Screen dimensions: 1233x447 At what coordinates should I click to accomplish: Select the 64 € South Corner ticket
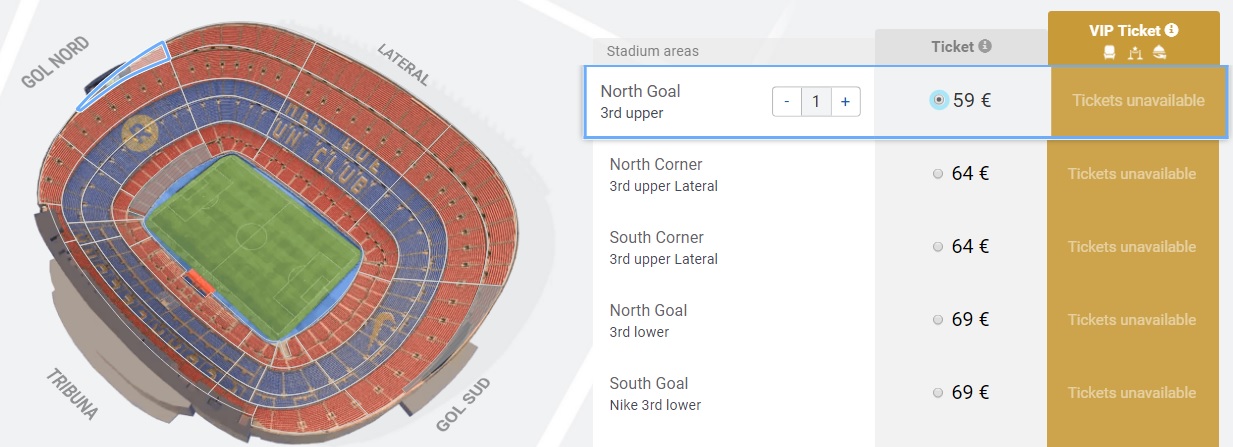(937, 247)
